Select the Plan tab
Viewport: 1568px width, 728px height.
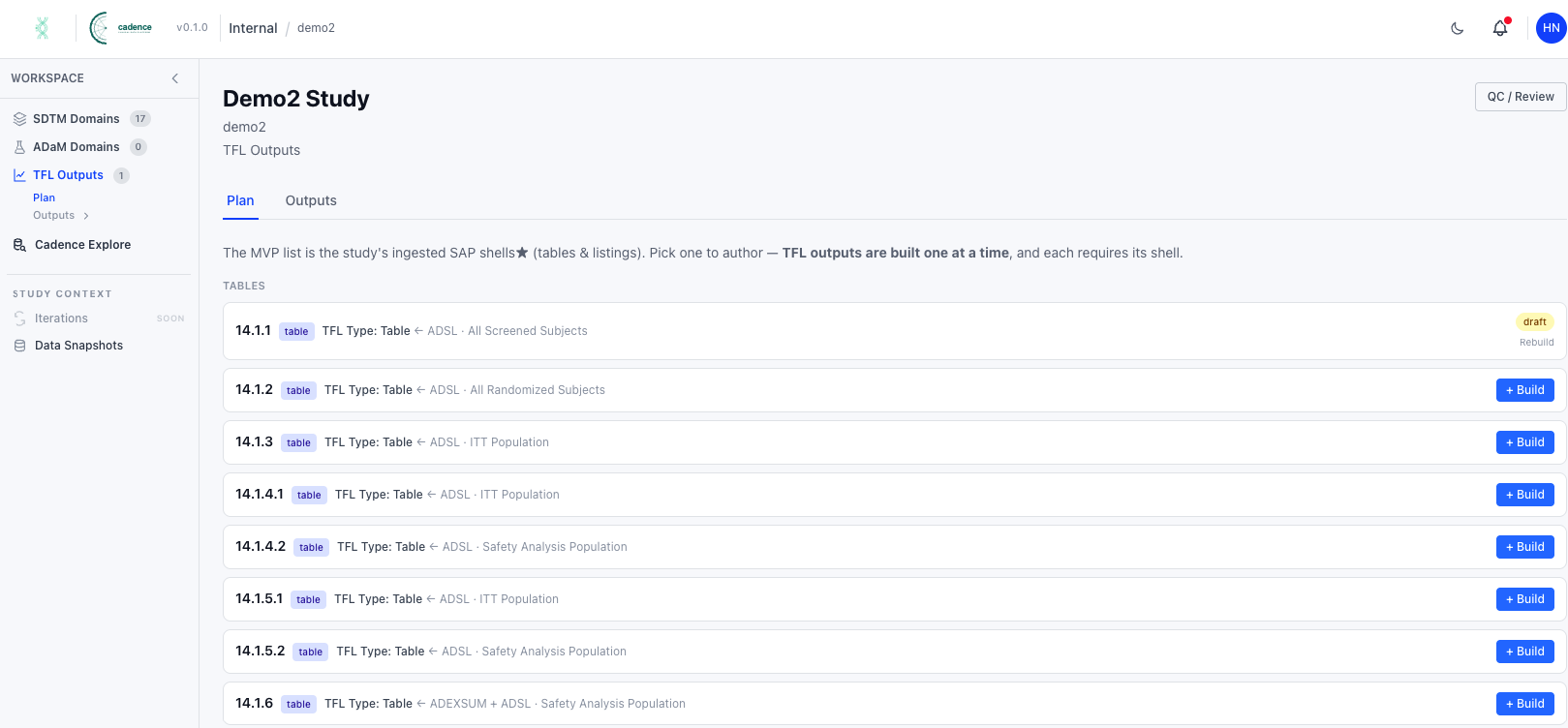pyautogui.click(x=240, y=200)
